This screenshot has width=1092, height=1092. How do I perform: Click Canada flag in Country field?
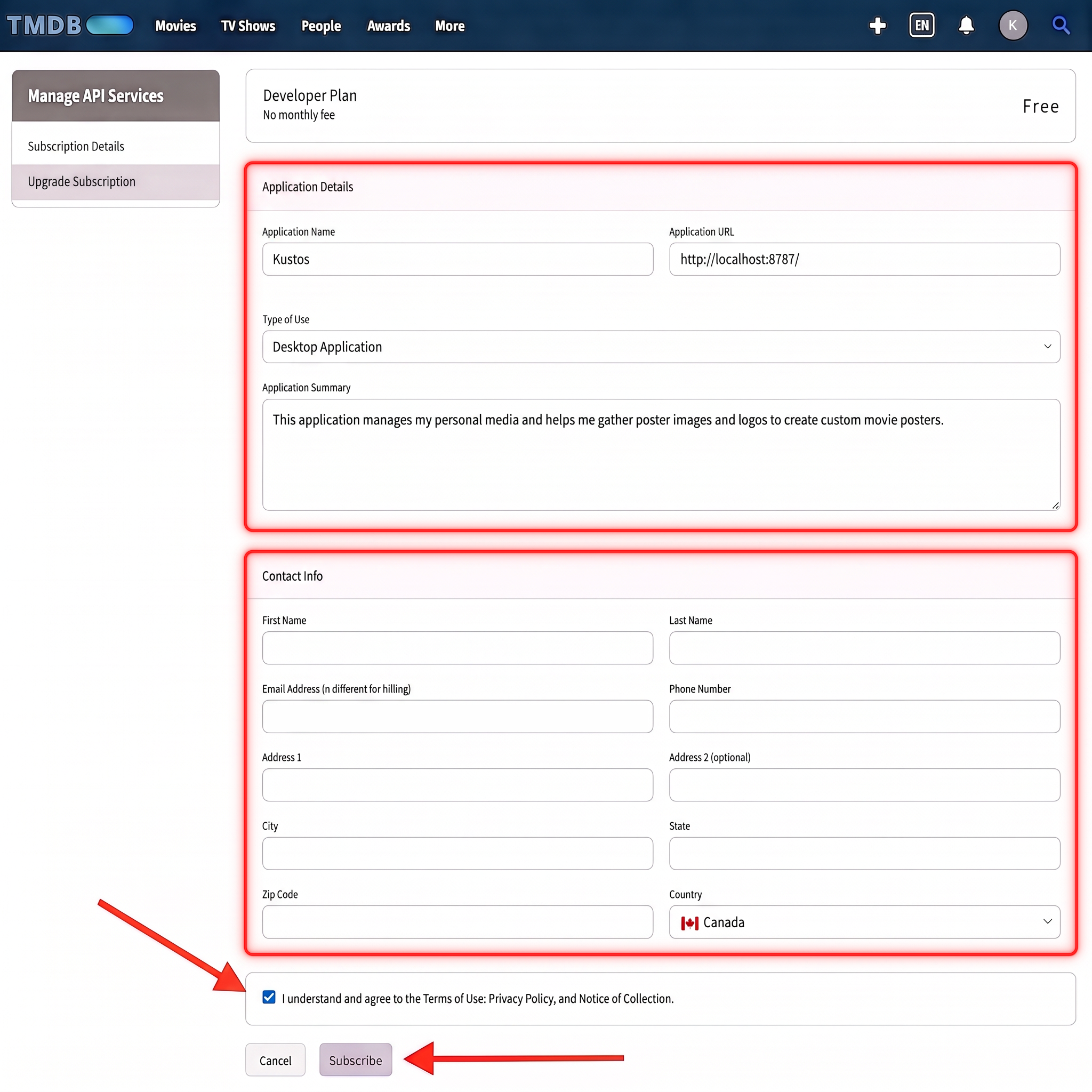click(689, 923)
